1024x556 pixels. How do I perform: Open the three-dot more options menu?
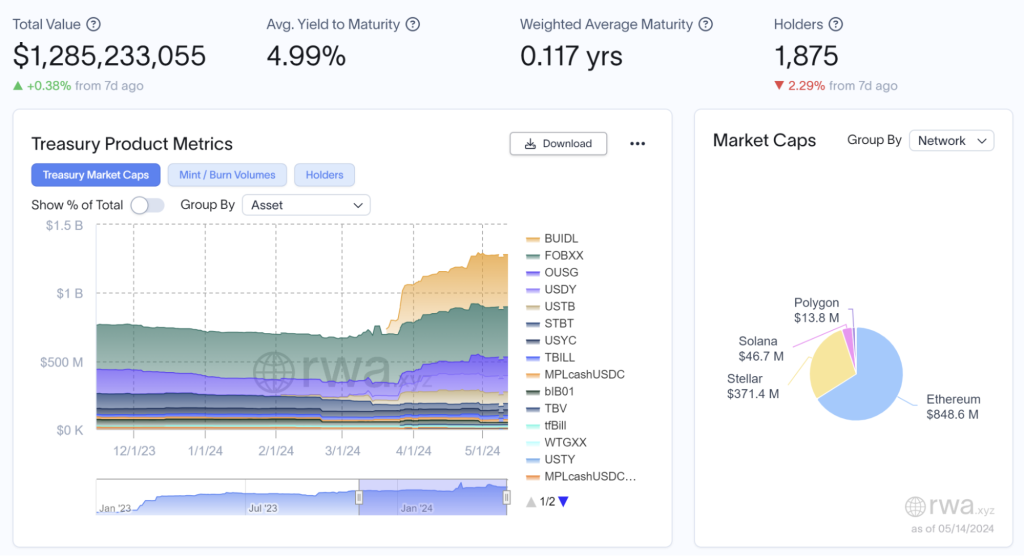[x=637, y=144]
